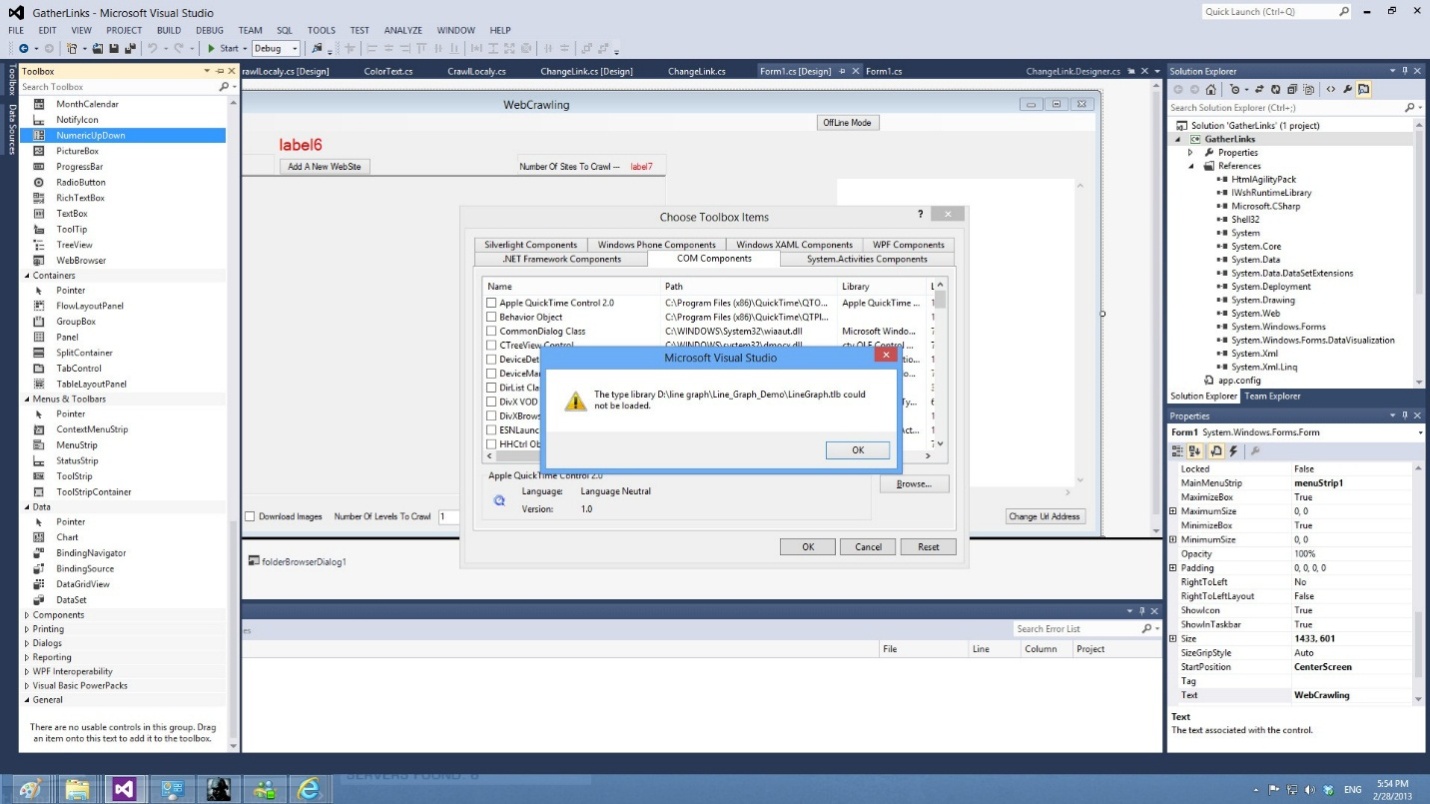Click the Save All toolbar icon
Image resolution: width=1430 pixels, height=804 pixels.
pos(130,48)
